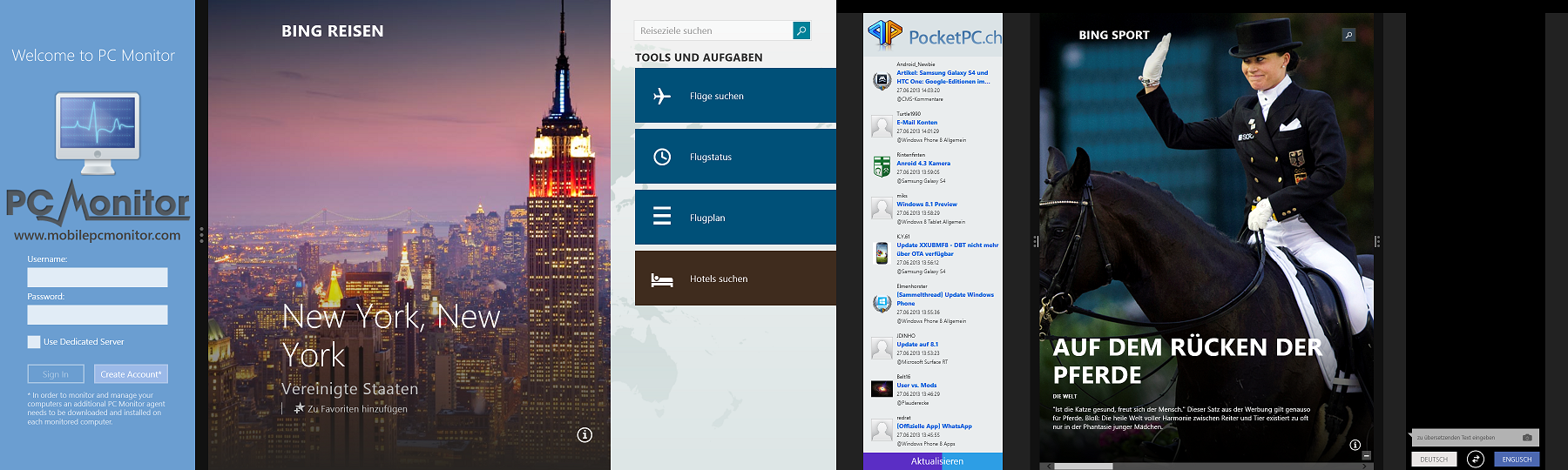Click the PC Monitor computer logo

pos(98,133)
